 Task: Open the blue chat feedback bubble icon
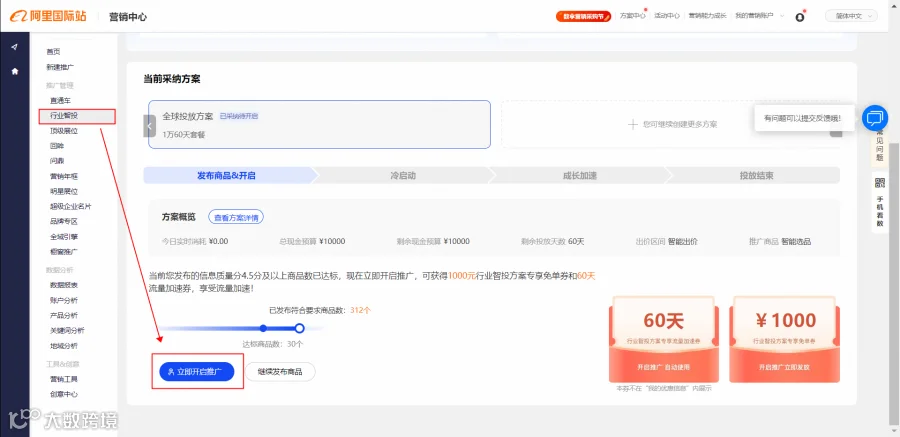pos(874,118)
